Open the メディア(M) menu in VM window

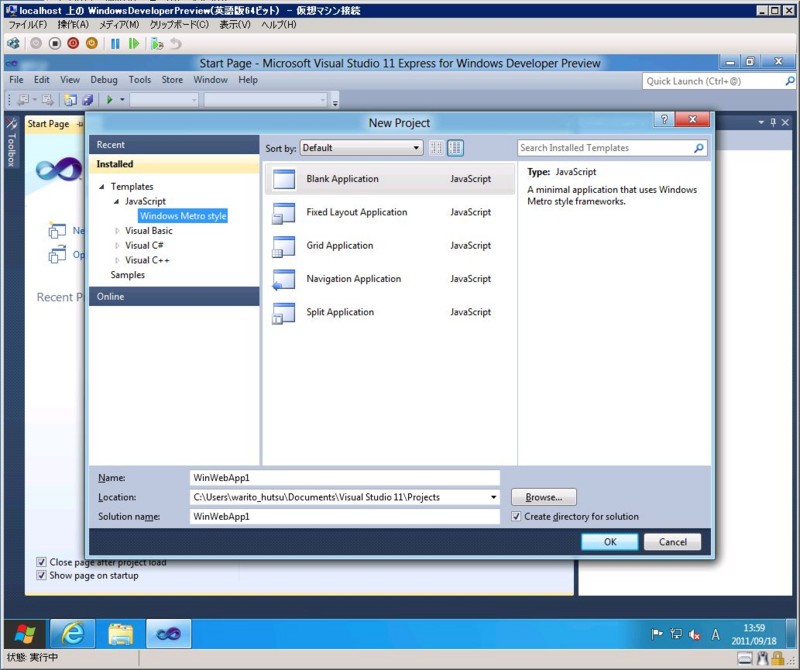tap(118, 24)
